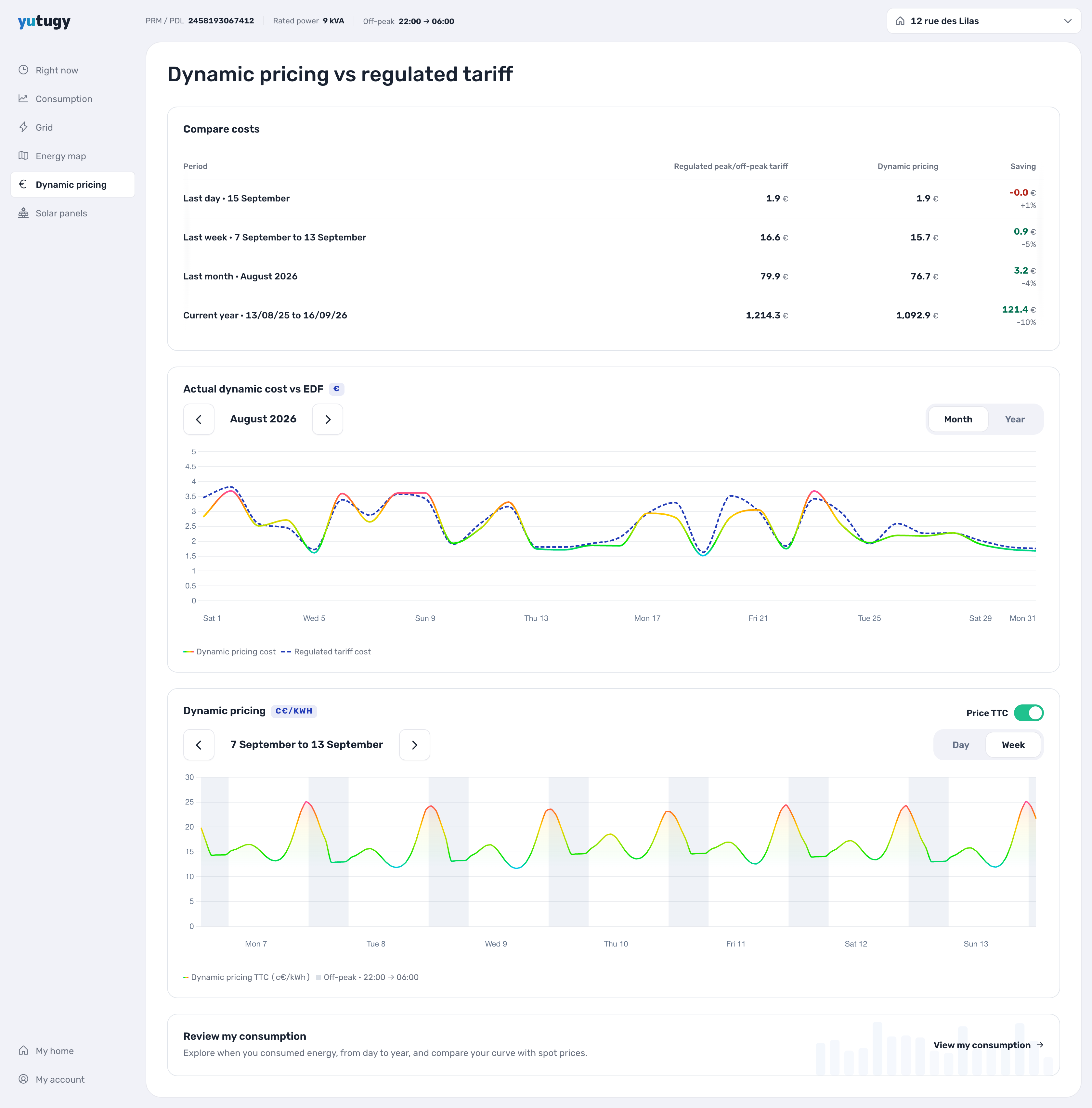Click the Last week 7 September row
This screenshot has height=1108, width=1092.
click(613, 238)
